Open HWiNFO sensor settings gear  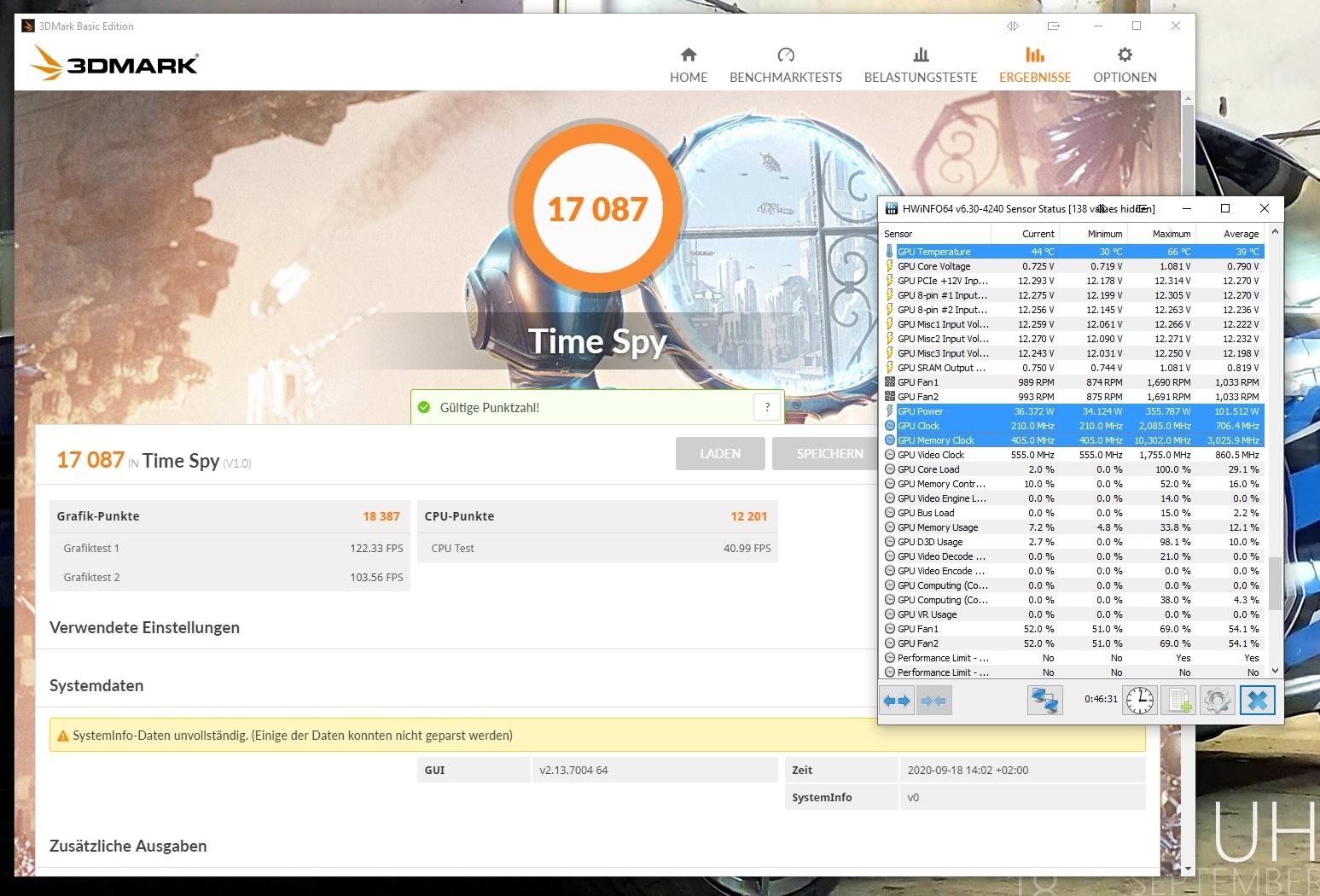click(1218, 701)
